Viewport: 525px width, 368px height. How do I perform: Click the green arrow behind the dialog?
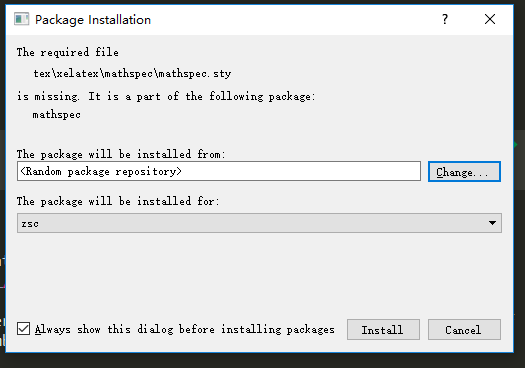[x=516, y=145]
